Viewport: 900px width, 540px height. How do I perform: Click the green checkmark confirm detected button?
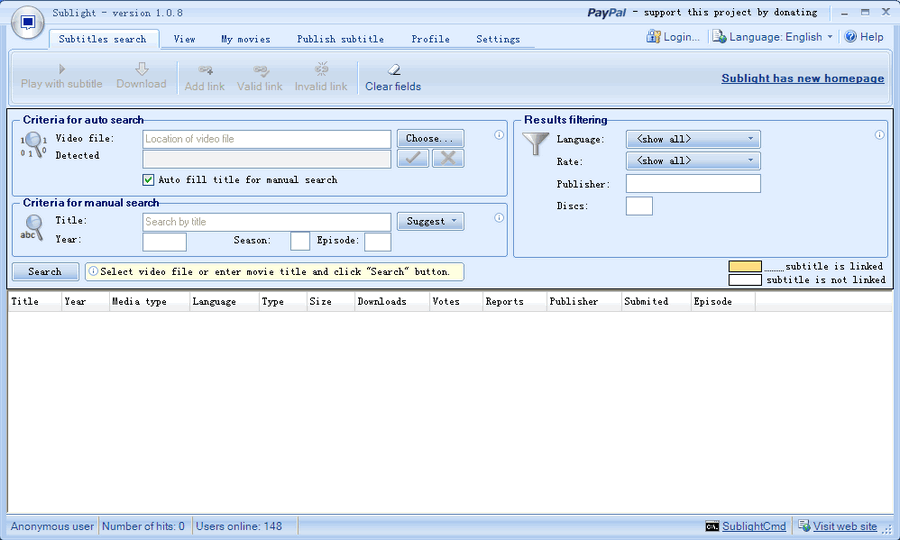pyautogui.click(x=412, y=158)
